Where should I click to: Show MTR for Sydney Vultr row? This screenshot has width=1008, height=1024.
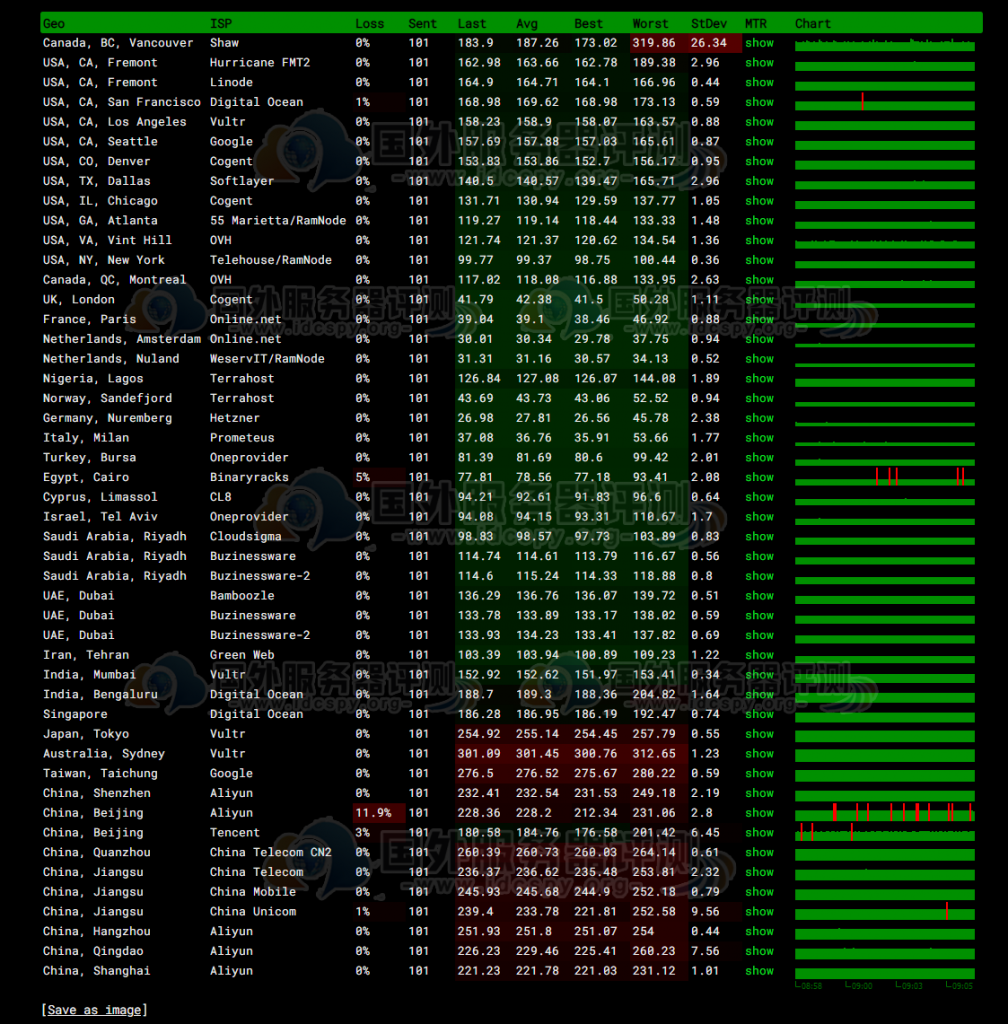pos(759,753)
